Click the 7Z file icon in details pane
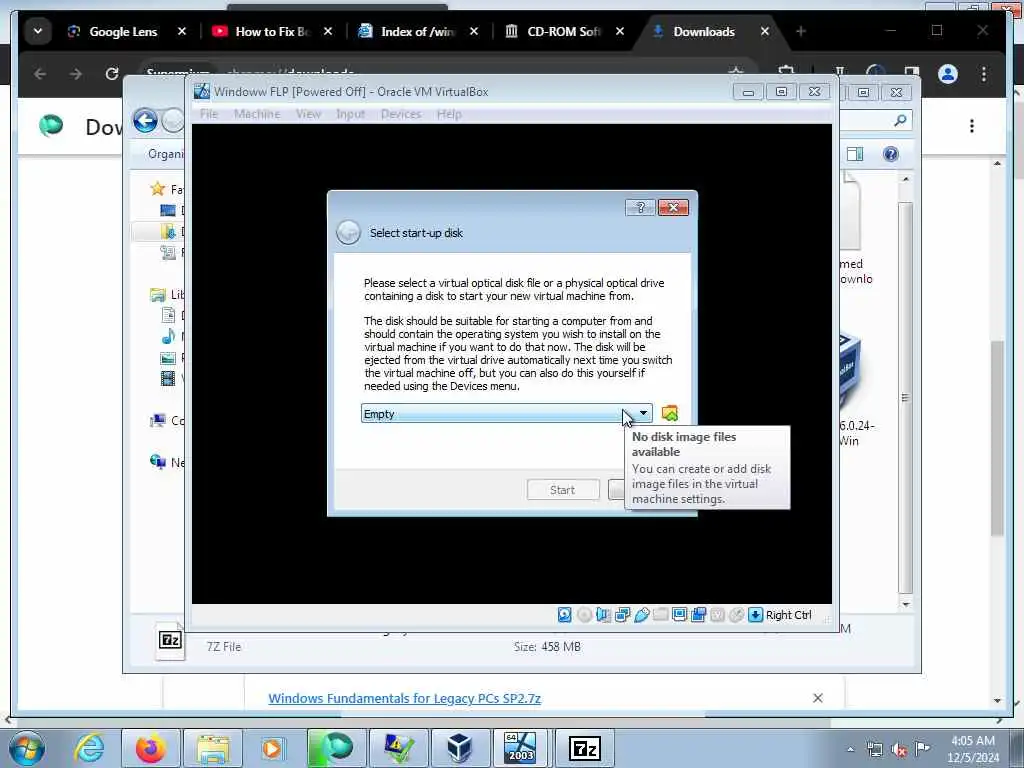 click(170, 640)
